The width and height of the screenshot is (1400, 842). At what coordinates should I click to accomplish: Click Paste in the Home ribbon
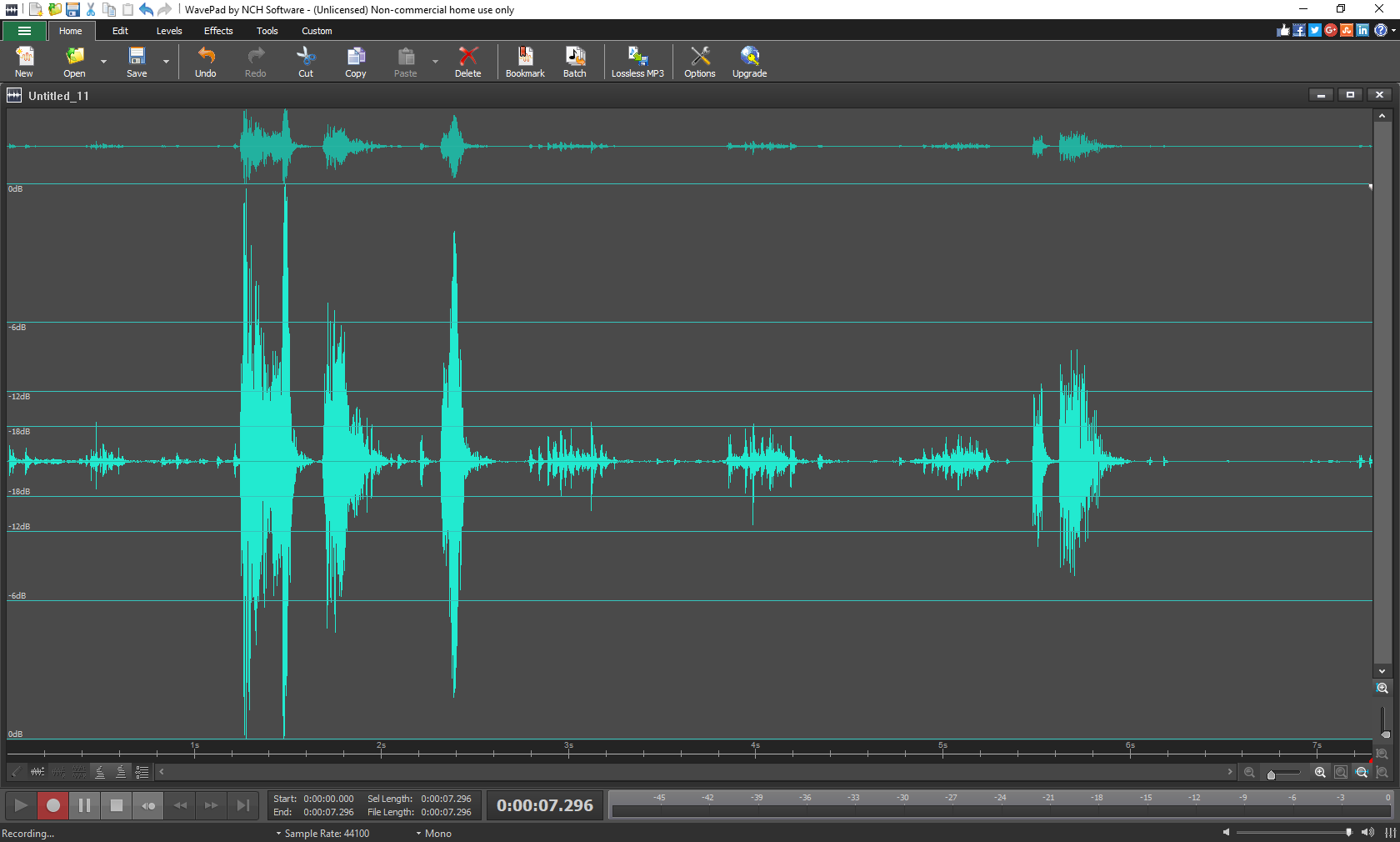(x=405, y=61)
